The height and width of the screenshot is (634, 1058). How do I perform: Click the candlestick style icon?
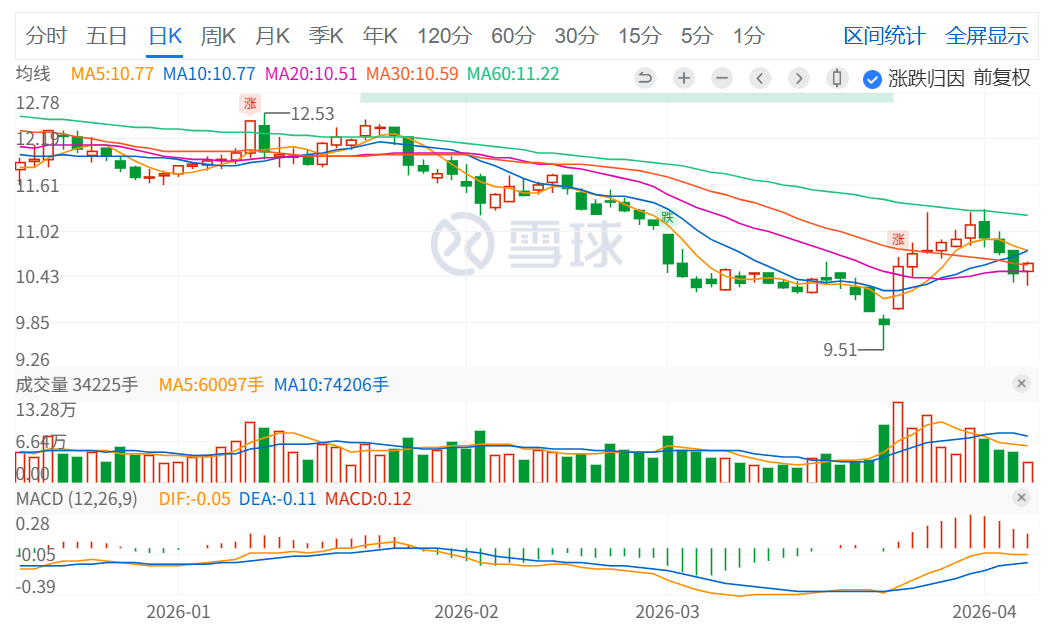(838, 78)
